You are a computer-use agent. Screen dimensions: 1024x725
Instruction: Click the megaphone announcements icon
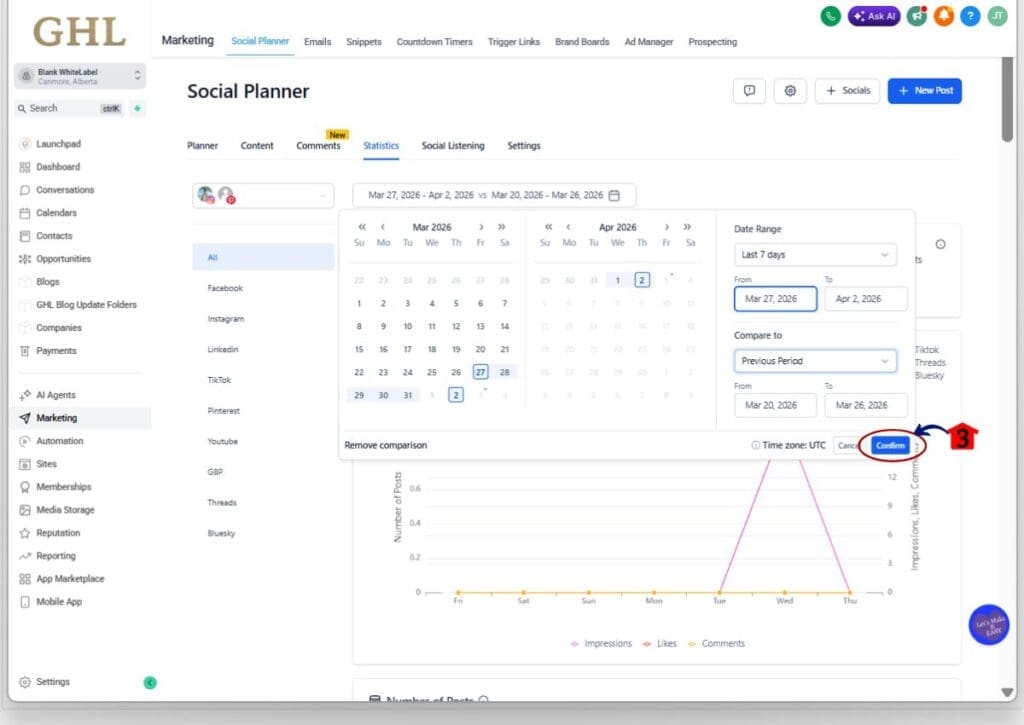pos(916,16)
